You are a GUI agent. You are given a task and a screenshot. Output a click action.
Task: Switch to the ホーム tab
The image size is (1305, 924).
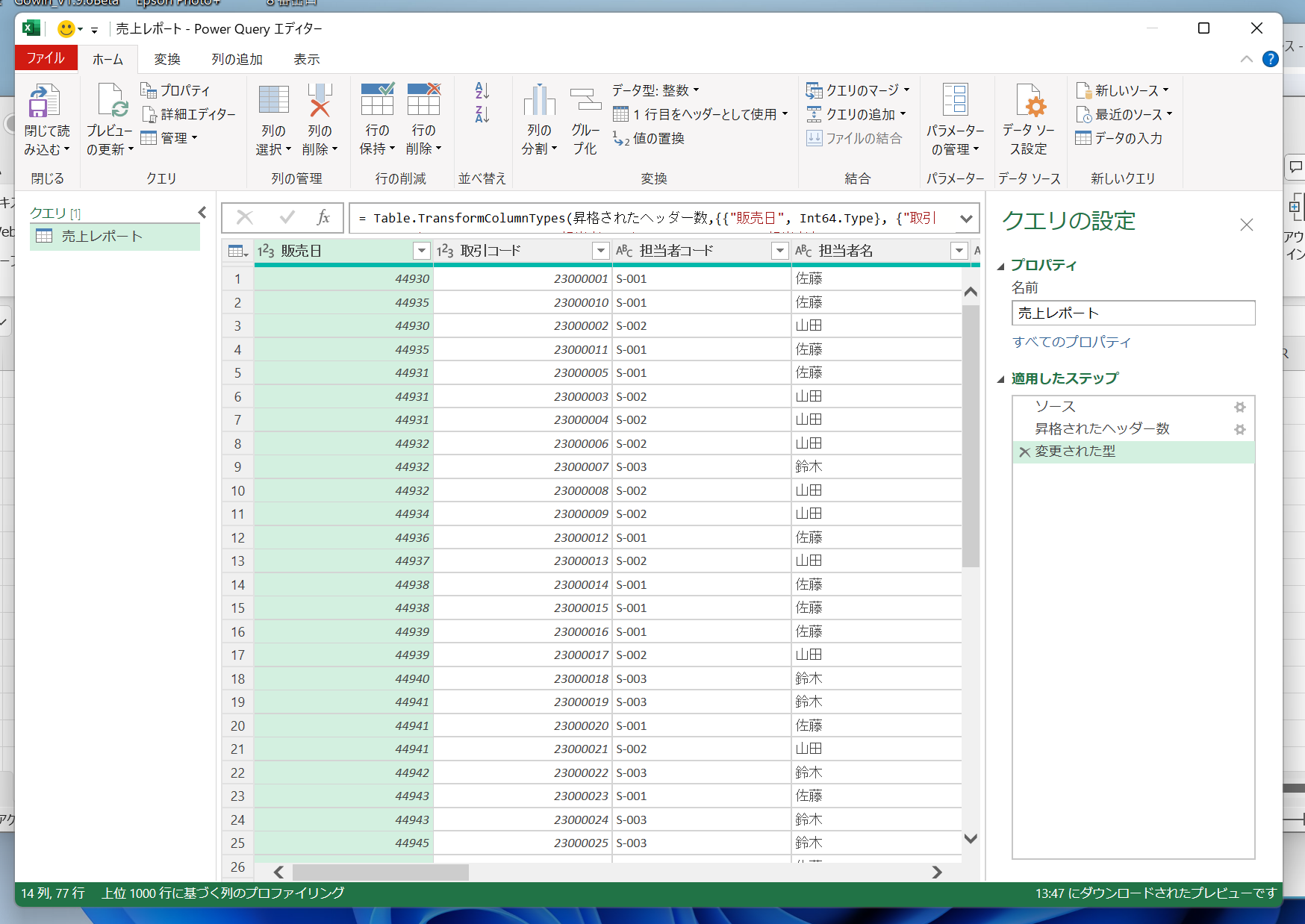tap(108, 59)
